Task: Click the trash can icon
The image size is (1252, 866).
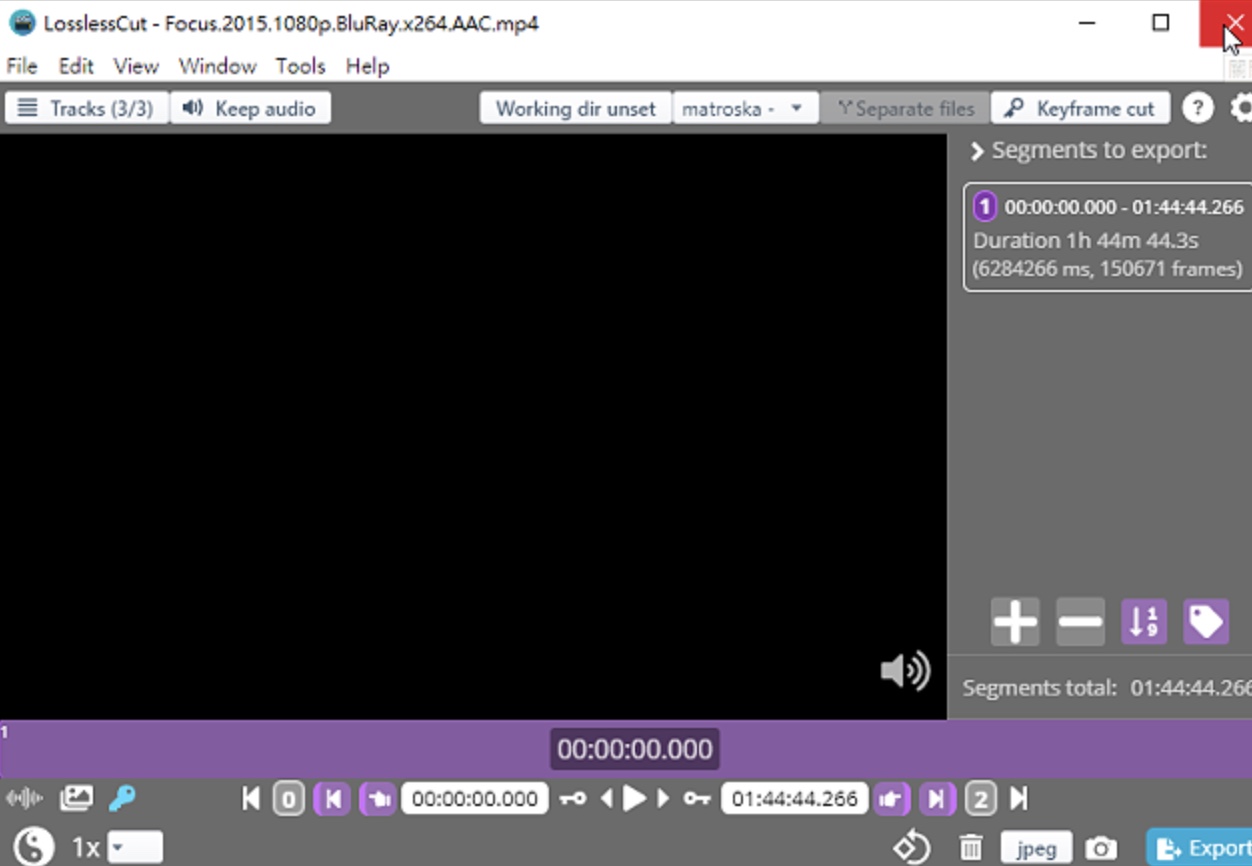Action: [971, 849]
